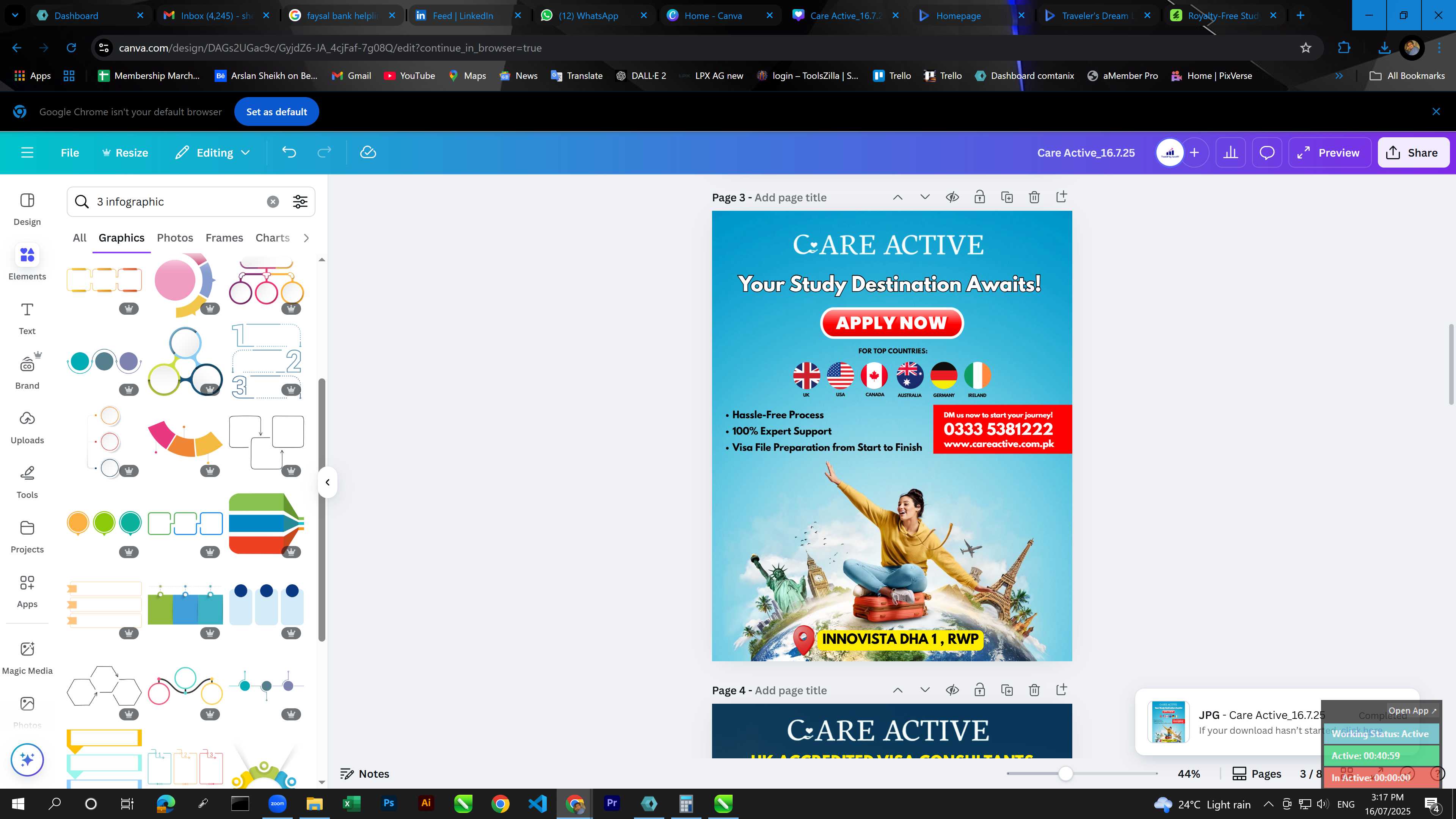
Task: Add a collaborator with plus icon
Action: 1194,152
